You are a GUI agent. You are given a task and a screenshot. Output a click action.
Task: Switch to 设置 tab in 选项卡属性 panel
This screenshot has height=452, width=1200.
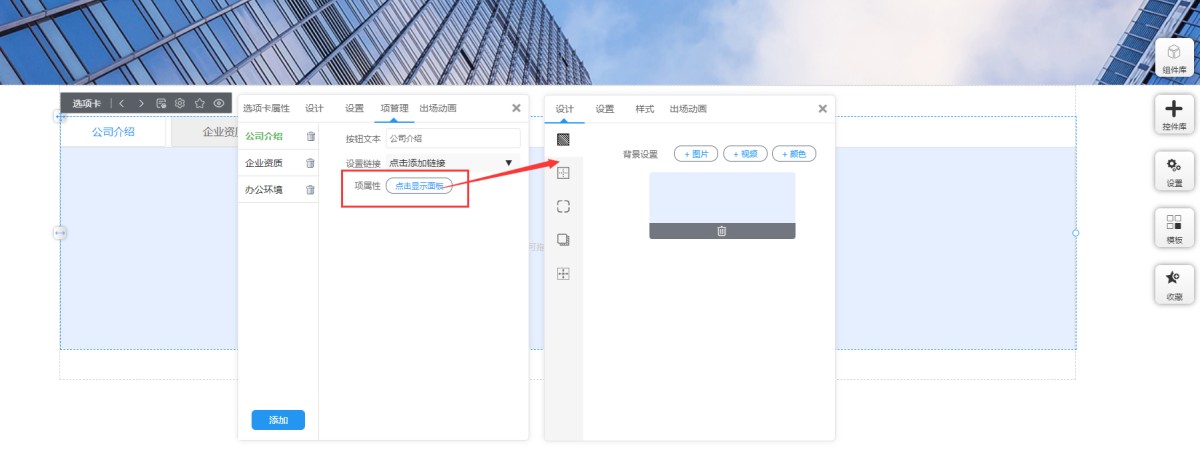click(x=354, y=108)
